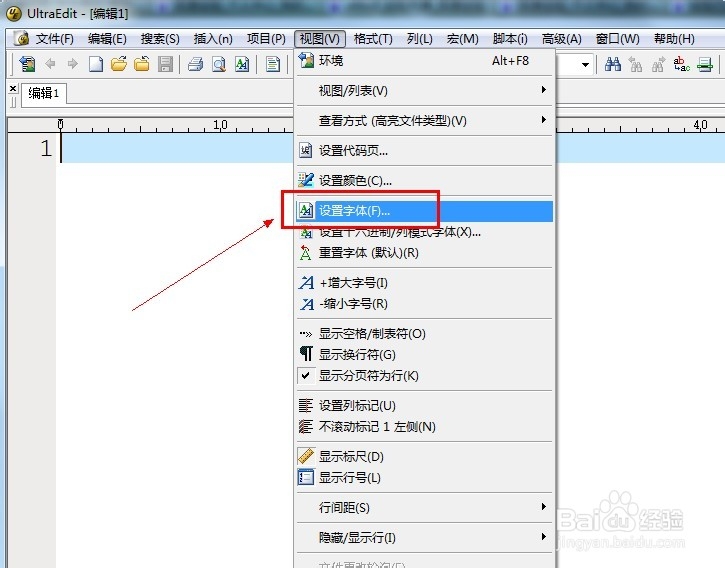Click the forward arrow toolbar icon
The image size is (725, 568).
[x=73, y=64]
